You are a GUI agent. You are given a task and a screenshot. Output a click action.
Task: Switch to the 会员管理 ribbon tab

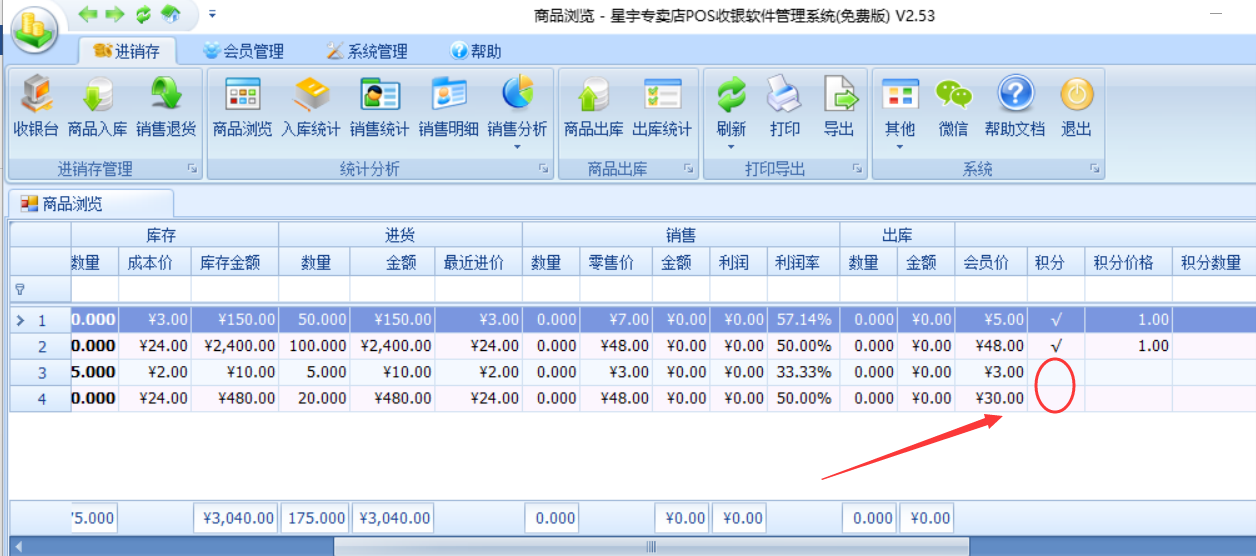pyautogui.click(x=243, y=51)
